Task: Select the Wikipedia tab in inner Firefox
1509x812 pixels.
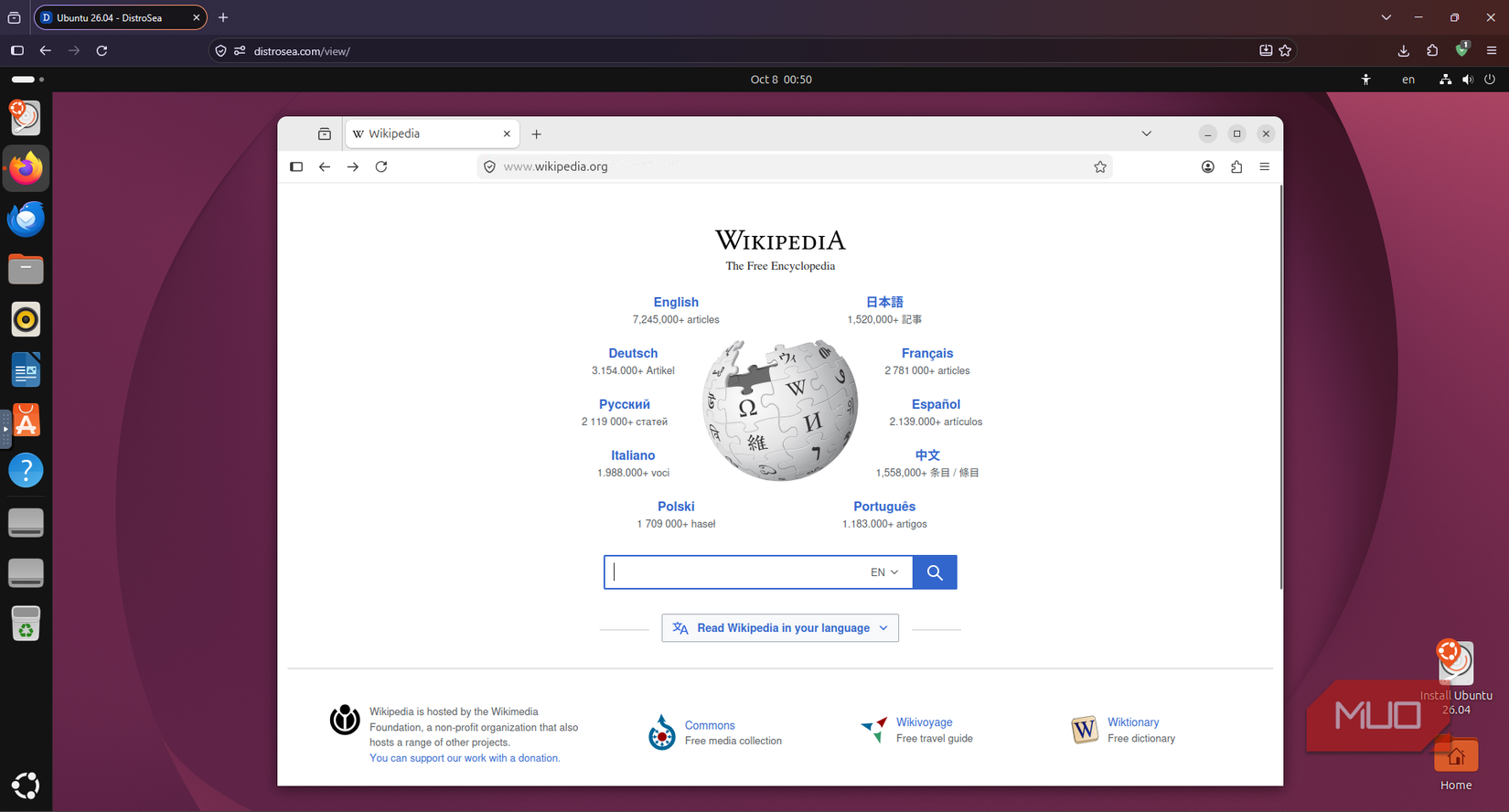Action: click(x=433, y=134)
